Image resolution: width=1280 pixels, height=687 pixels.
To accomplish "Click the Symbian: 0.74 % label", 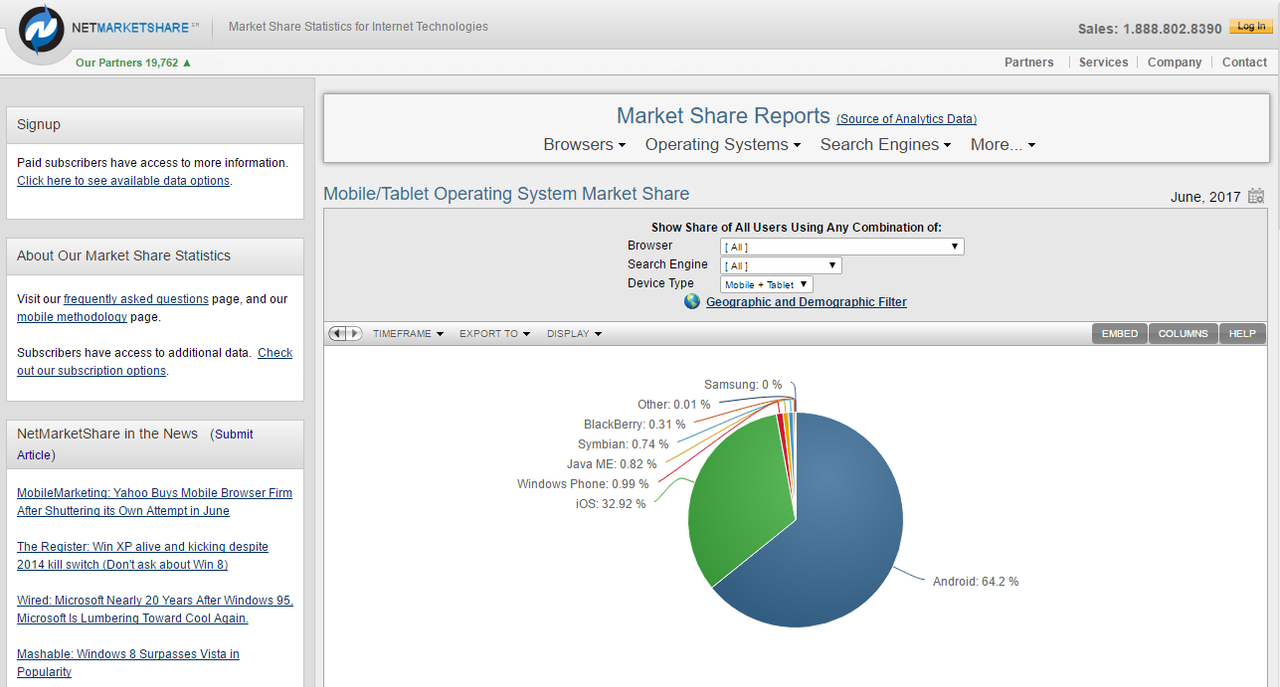I will click(623, 444).
